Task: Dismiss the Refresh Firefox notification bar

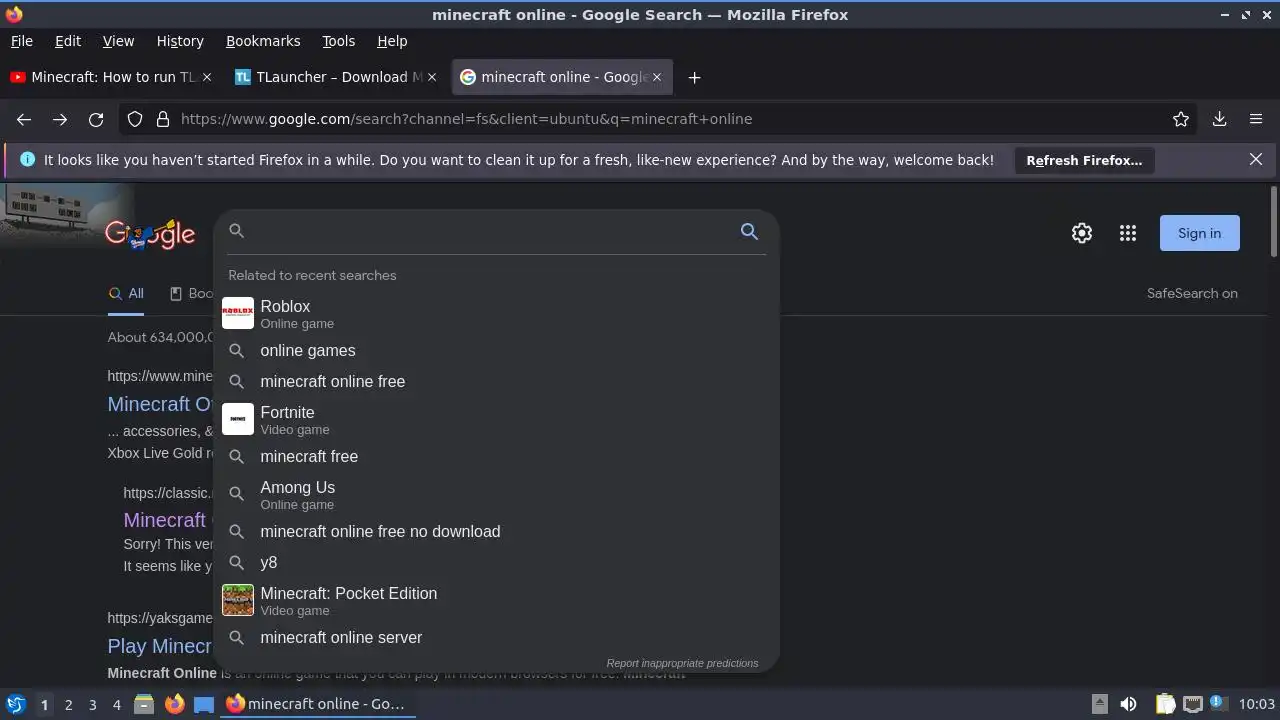Action: (1256, 159)
